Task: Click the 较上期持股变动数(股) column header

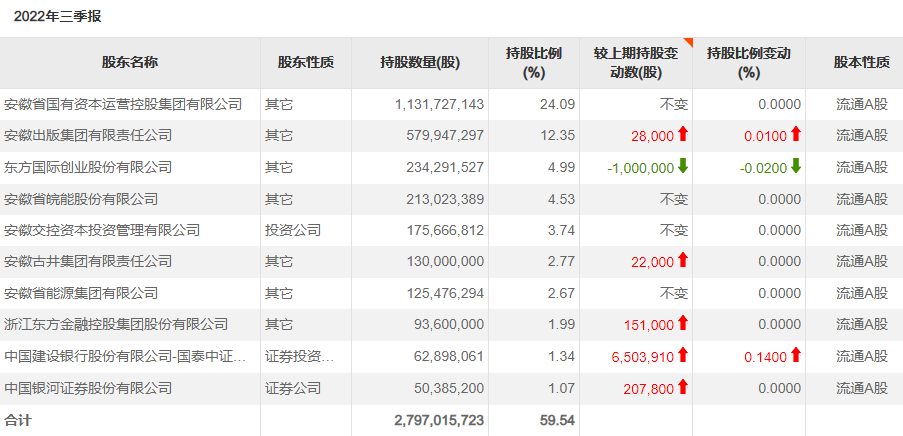Action: point(636,63)
